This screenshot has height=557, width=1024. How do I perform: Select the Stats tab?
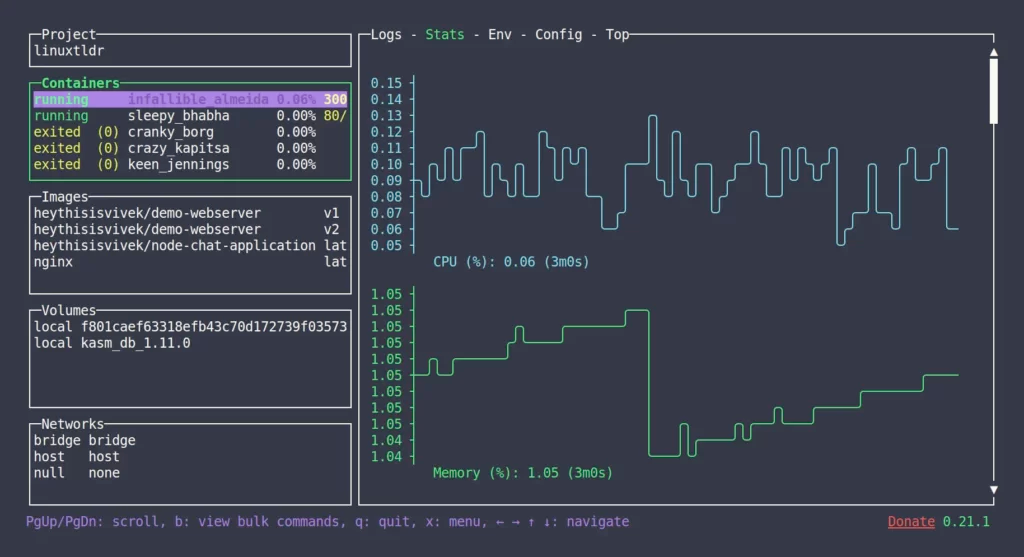point(445,35)
